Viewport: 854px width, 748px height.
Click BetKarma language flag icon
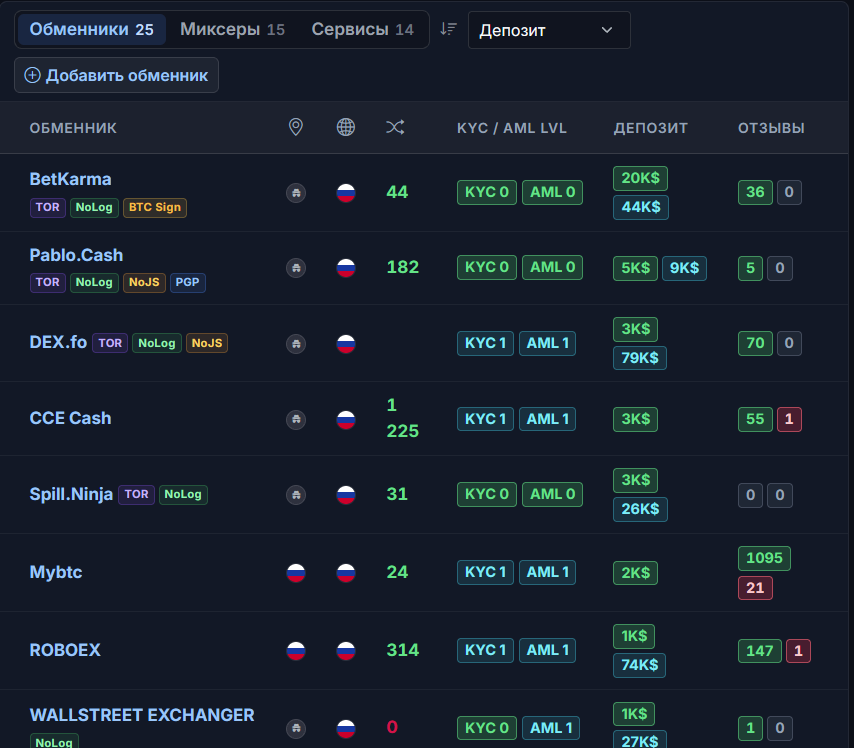[x=346, y=192]
